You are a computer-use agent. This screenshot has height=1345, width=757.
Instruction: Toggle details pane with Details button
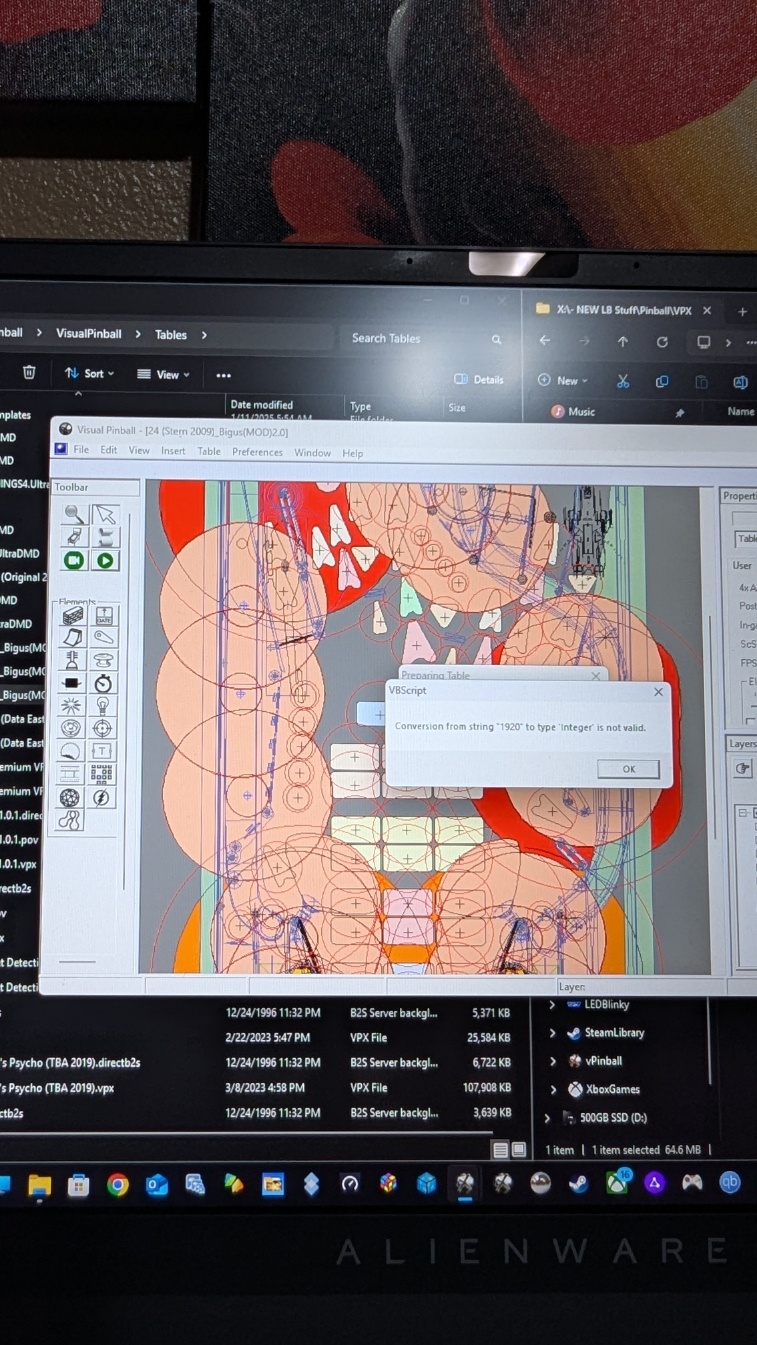479,380
